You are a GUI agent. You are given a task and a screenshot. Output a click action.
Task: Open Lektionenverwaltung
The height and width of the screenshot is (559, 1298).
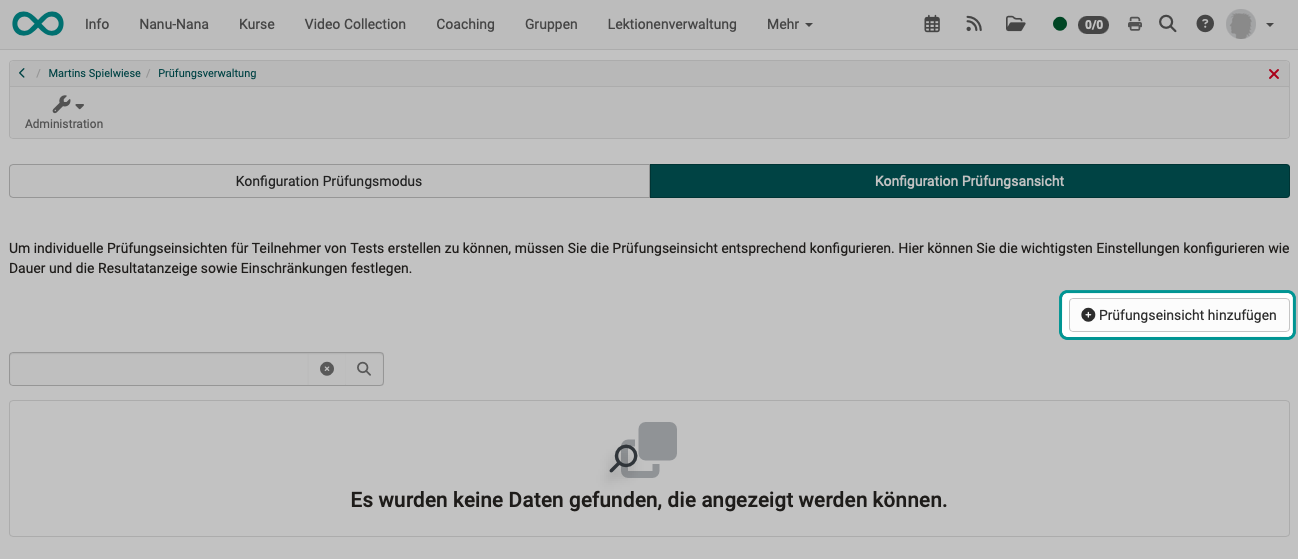point(672,24)
